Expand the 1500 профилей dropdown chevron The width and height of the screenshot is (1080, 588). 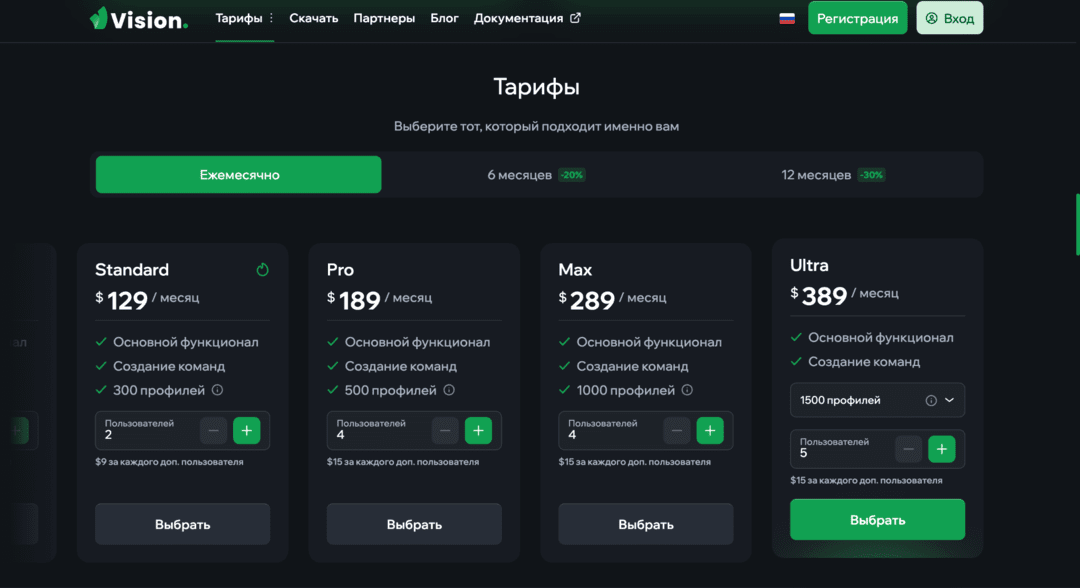949,400
